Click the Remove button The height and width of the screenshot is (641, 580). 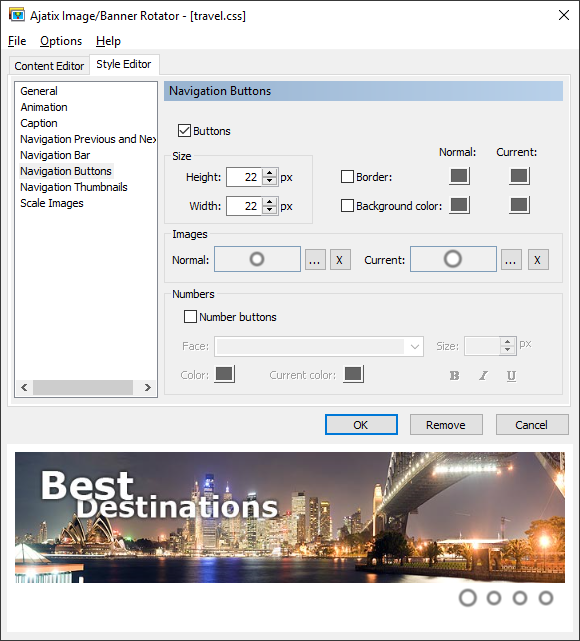point(446,425)
